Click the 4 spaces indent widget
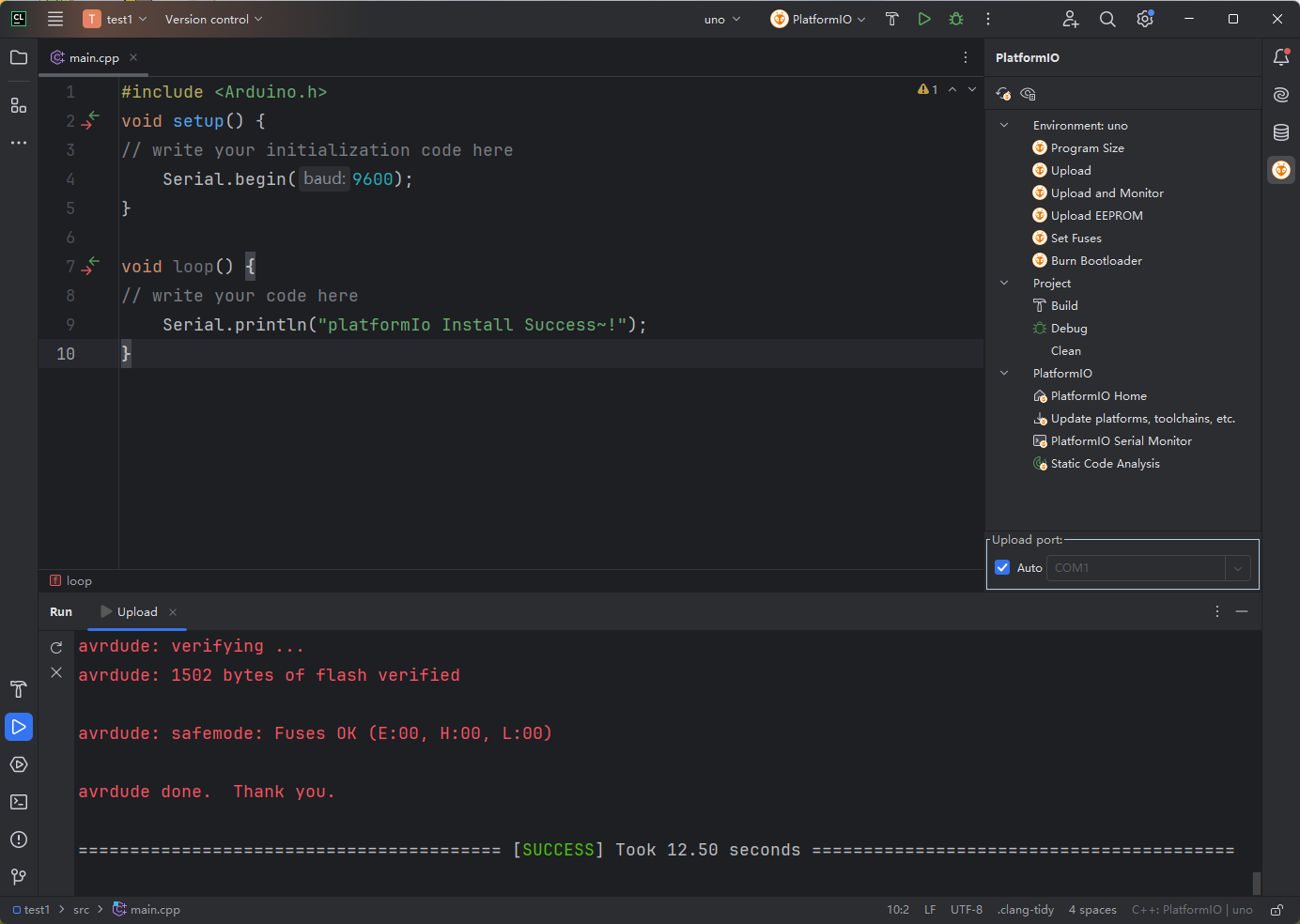This screenshot has height=924, width=1300. tap(1092, 910)
